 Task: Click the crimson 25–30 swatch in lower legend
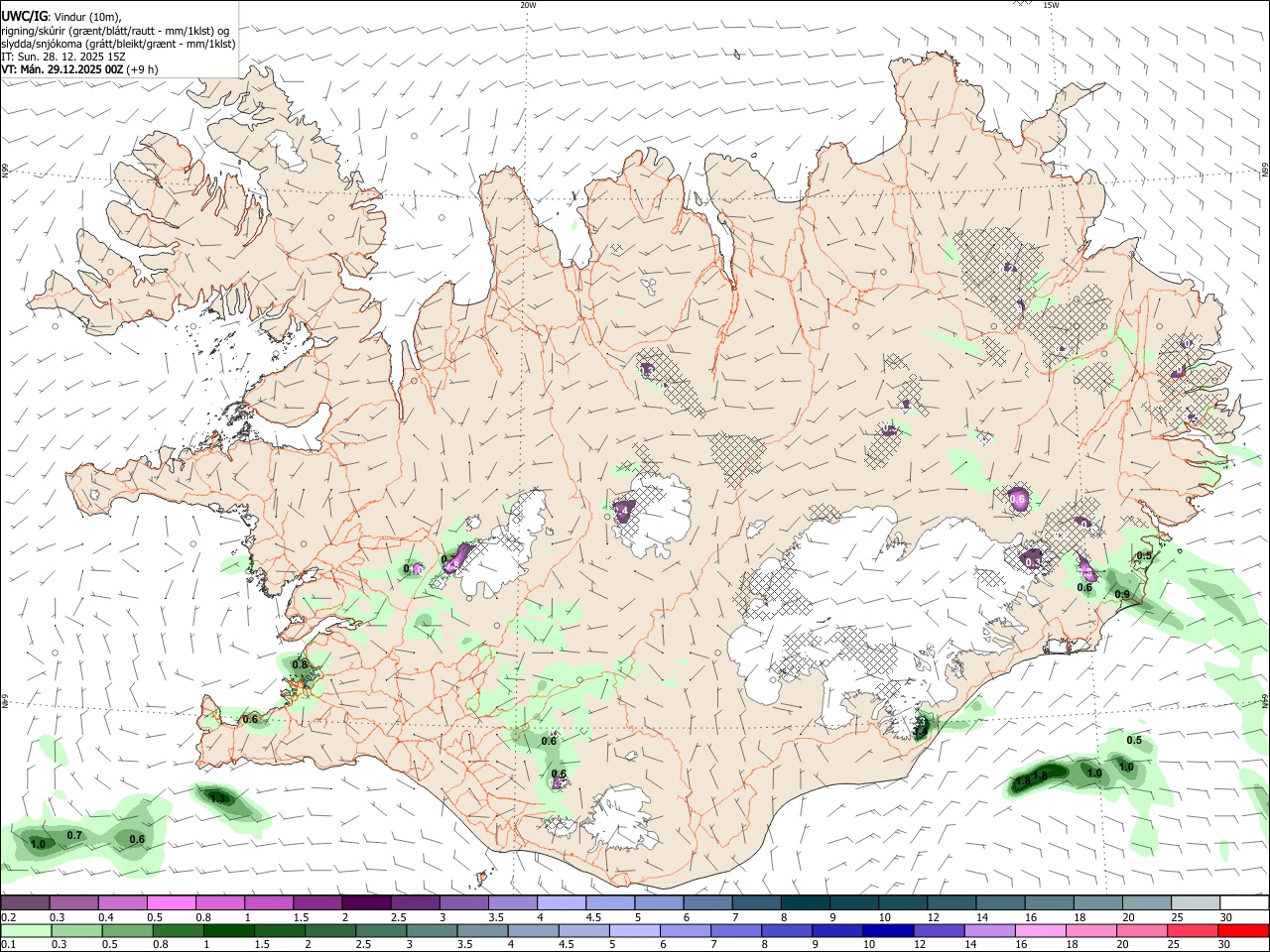point(1195,932)
